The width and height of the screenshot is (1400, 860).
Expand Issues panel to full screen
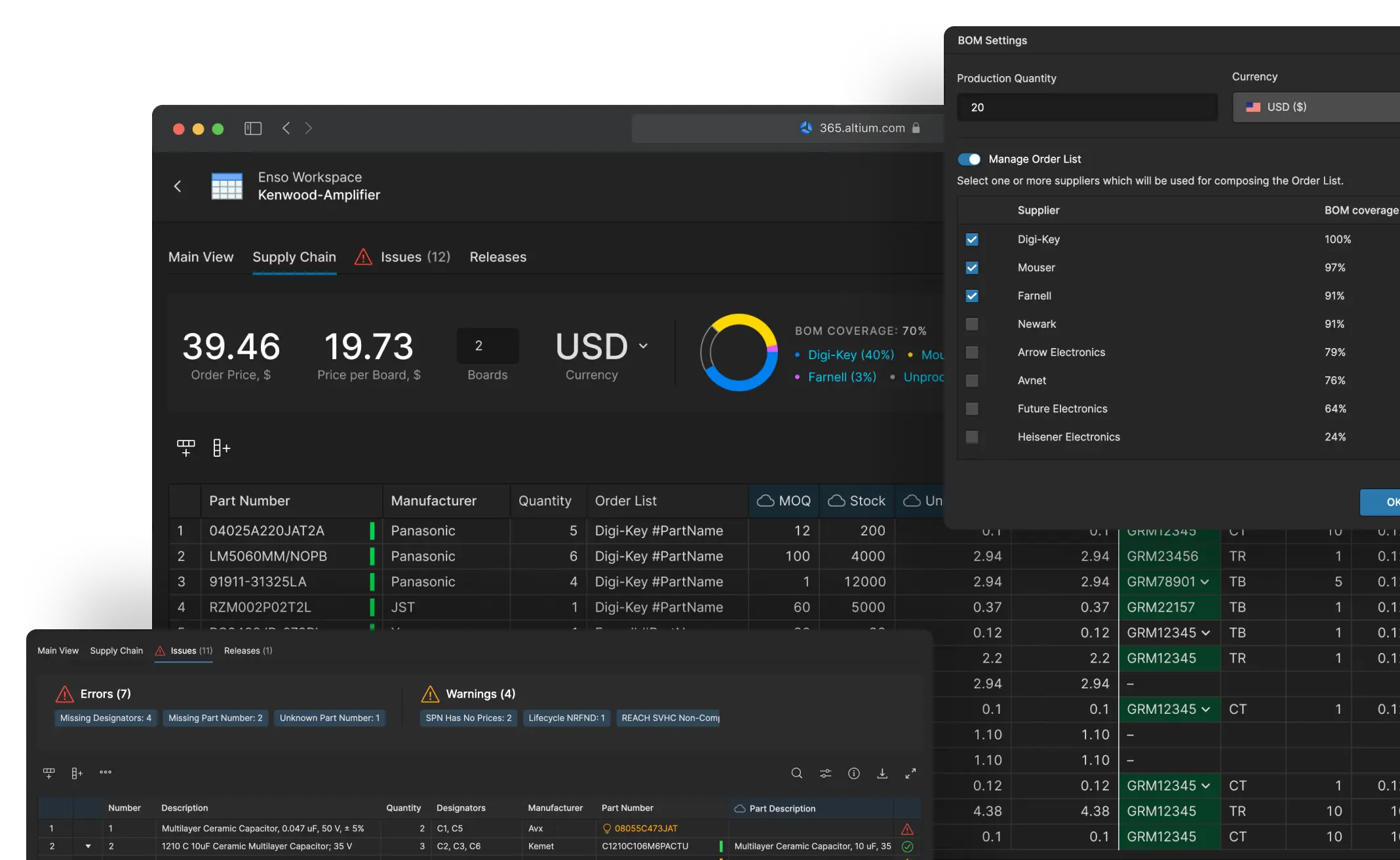tap(910, 773)
